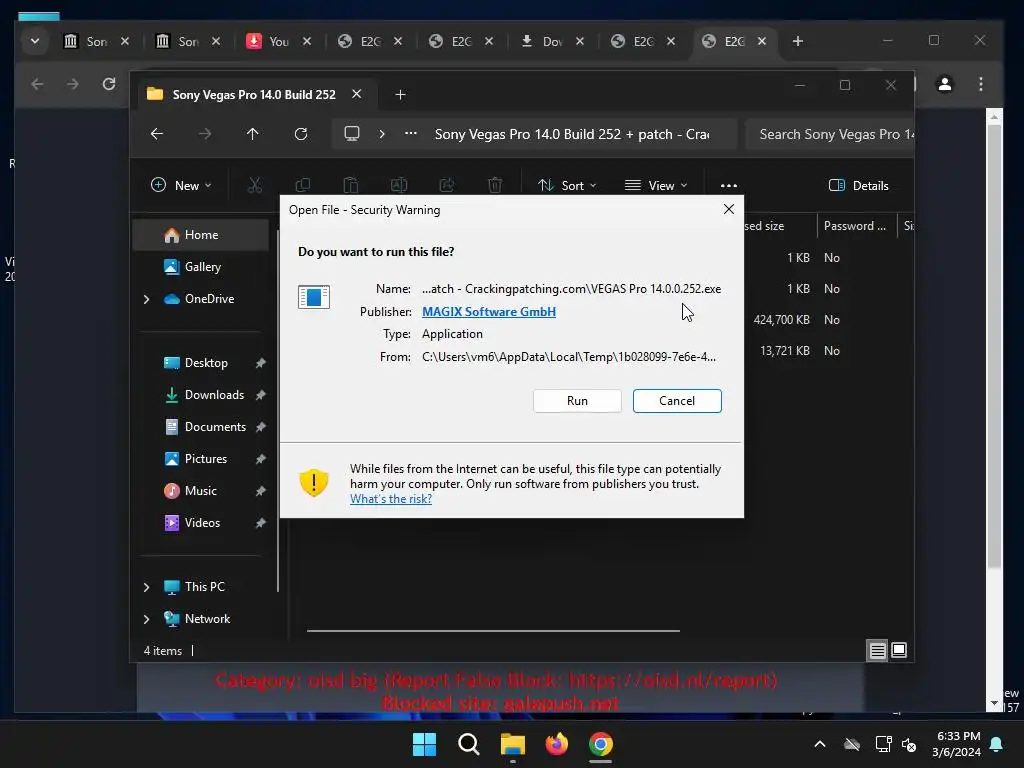Viewport: 1024px width, 768px height.
Task: Click the Password column header
Action: point(855,226)
